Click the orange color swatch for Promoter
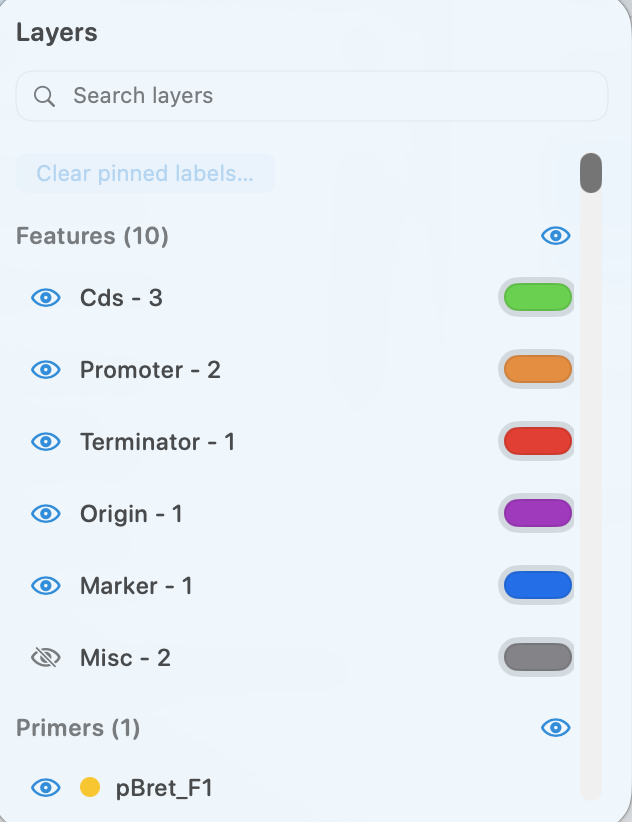632x822 pixels. [x=536, y=369]
